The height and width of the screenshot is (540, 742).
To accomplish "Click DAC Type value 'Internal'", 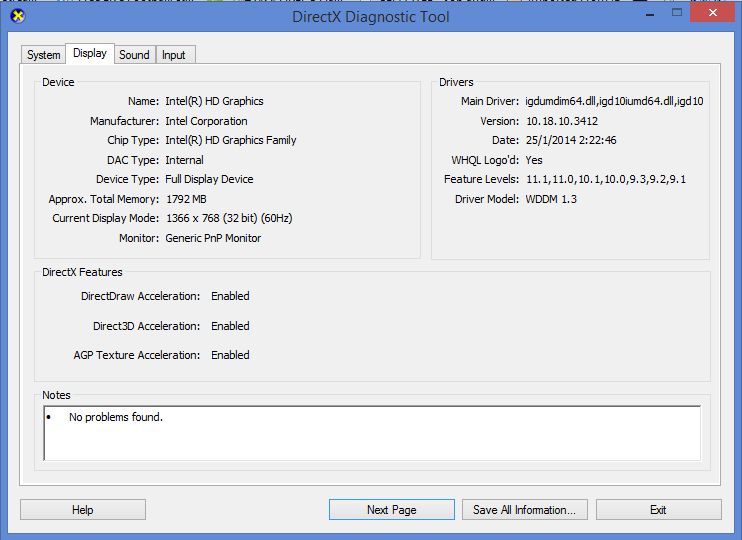I will pos(185,160).
